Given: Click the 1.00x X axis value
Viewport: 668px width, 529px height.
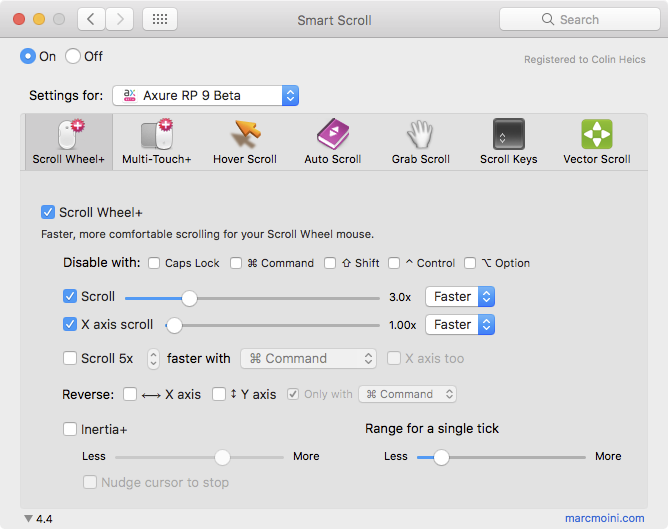Looking at the screenshot, I should (403, 325).
